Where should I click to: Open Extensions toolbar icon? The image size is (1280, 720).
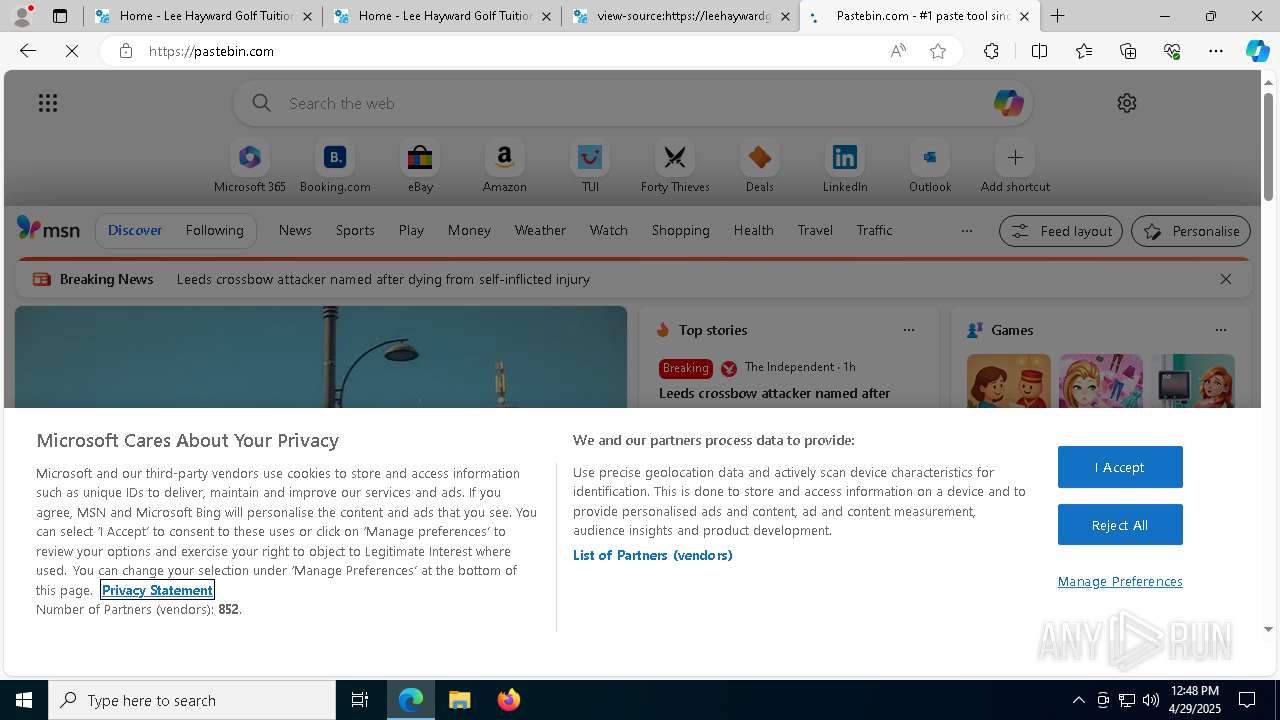[x=991, y=51]
